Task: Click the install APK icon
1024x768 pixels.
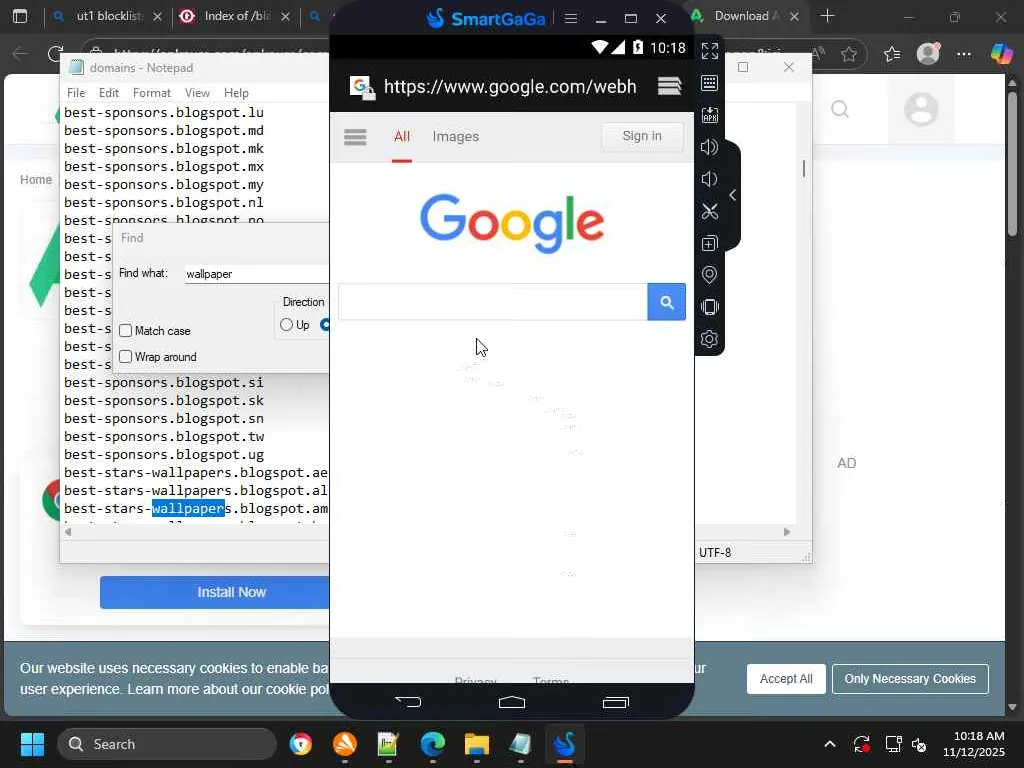Action: tap(709, 115)
